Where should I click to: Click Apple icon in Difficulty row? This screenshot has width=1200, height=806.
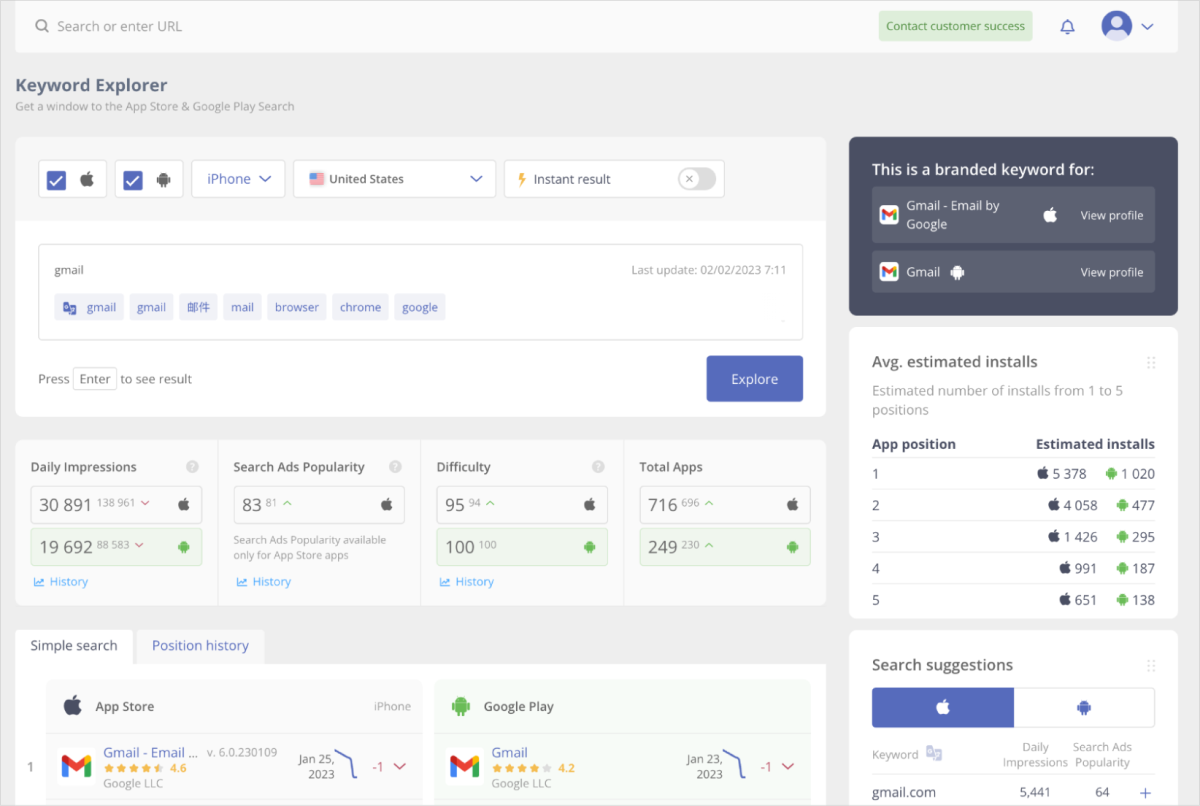click(589, 505)
